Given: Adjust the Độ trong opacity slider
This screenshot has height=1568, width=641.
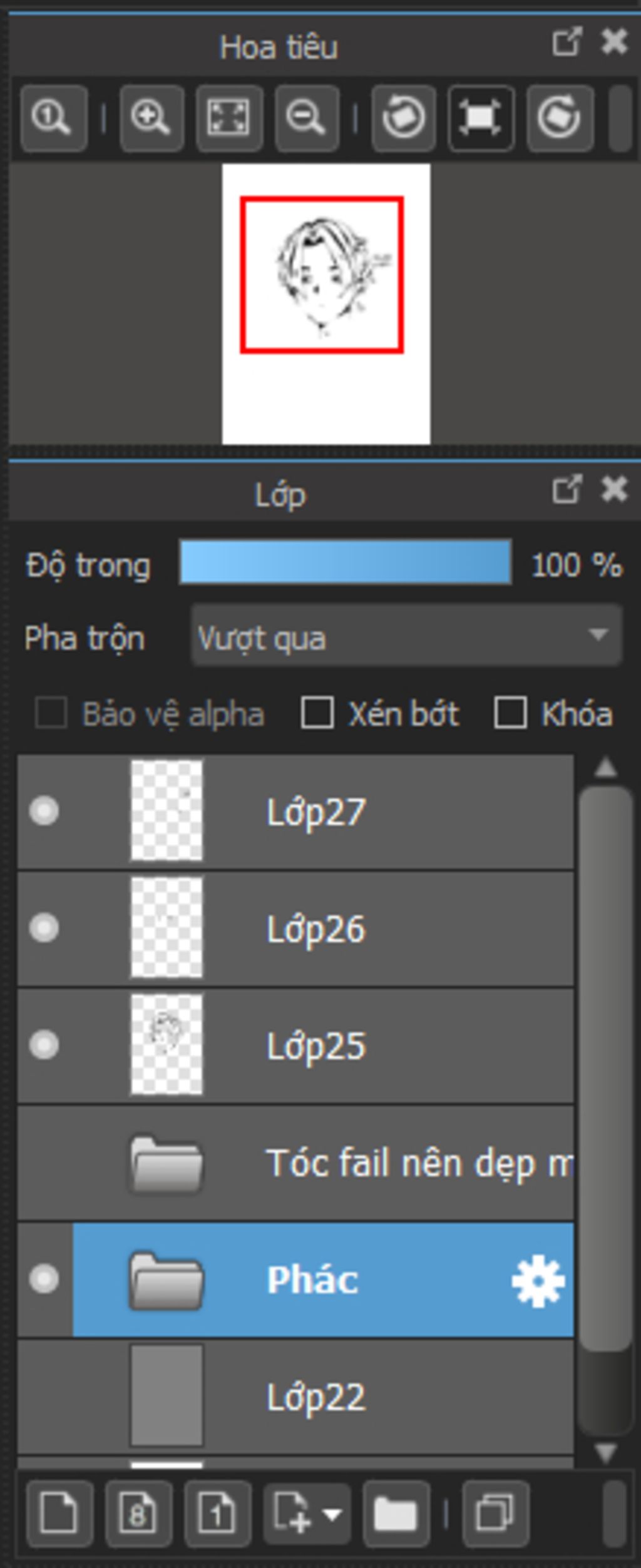Looking at the screenshot, I should pos(346,563).
